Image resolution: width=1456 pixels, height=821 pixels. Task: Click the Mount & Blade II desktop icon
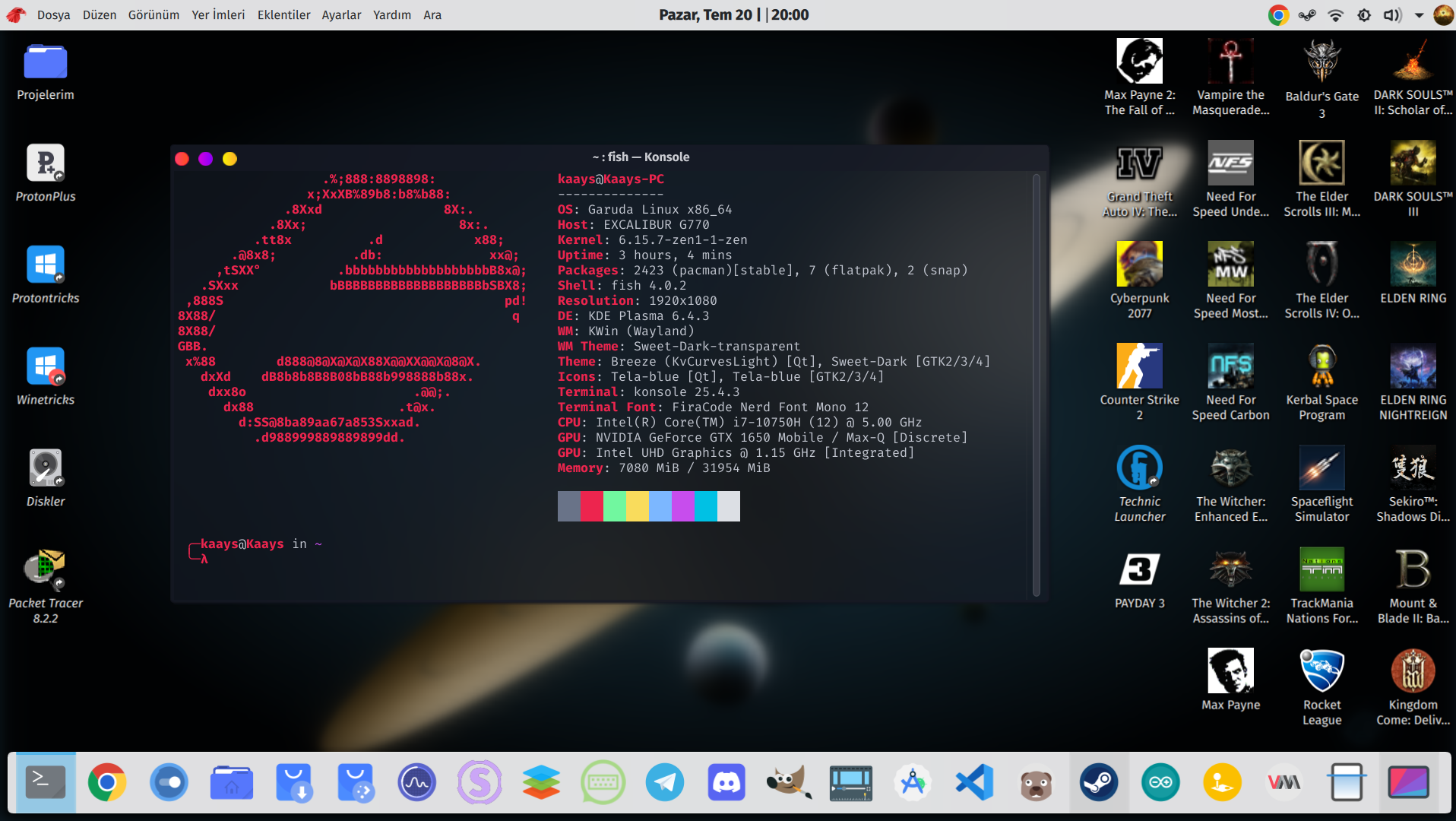(x=1413, y=587)
